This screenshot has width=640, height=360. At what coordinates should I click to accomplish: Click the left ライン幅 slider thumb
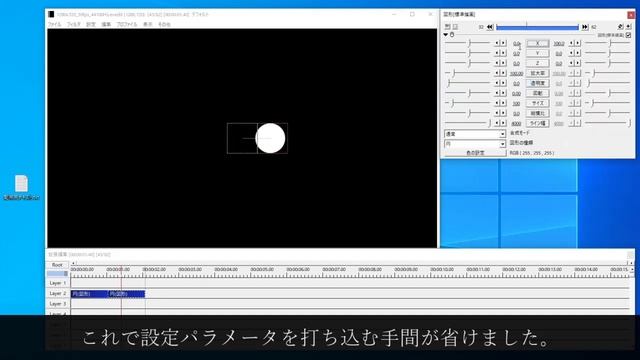coord(489,122)
